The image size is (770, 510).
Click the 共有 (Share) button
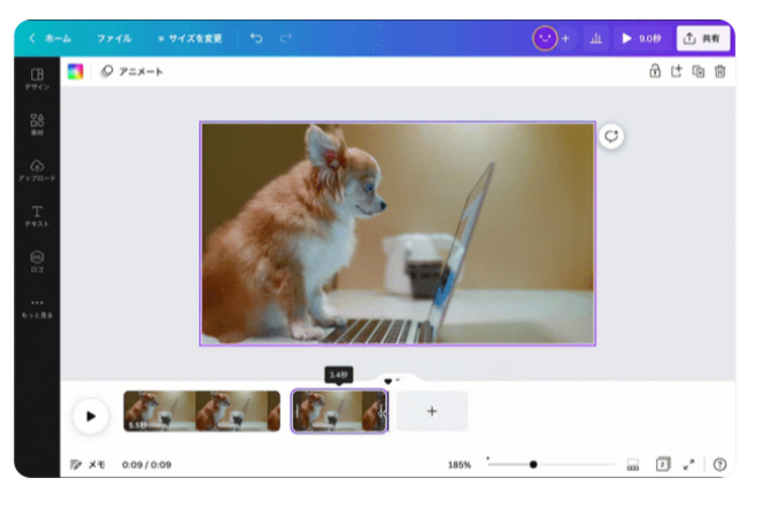coord(703,38)
